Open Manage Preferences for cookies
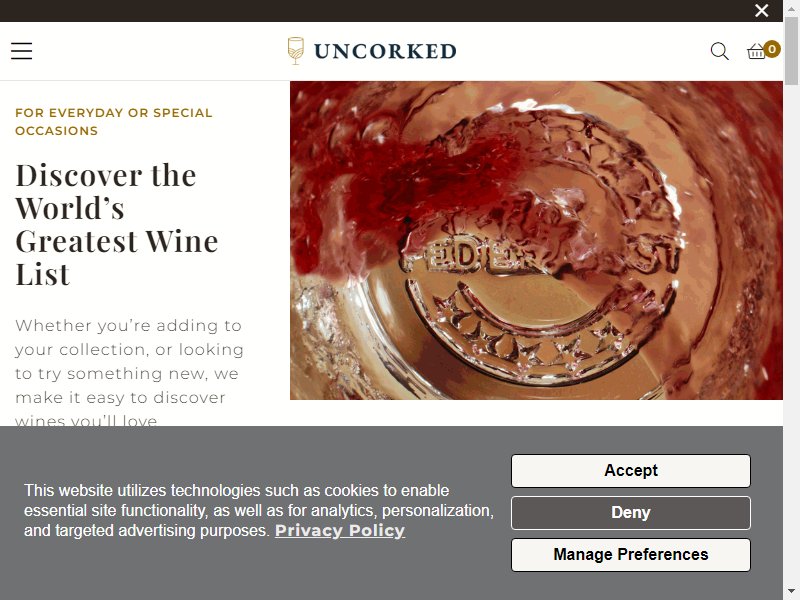Screen dimensions: 800x600 tap(631, 555)
